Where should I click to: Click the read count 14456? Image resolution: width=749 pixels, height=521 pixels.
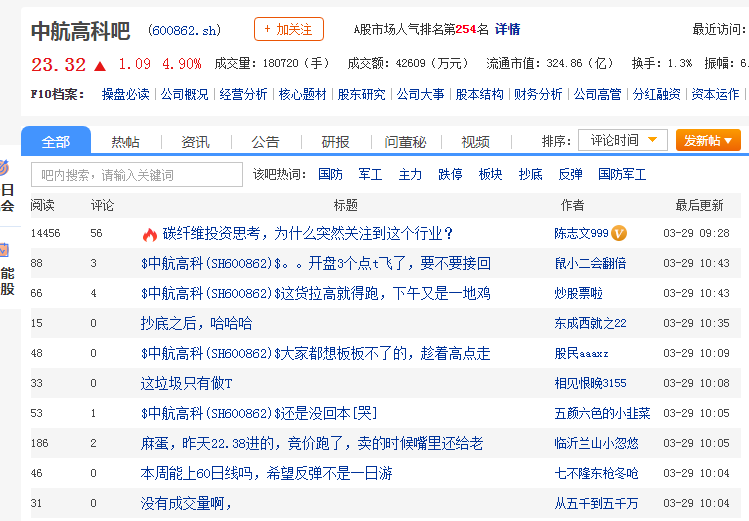(x=45, y=233)
